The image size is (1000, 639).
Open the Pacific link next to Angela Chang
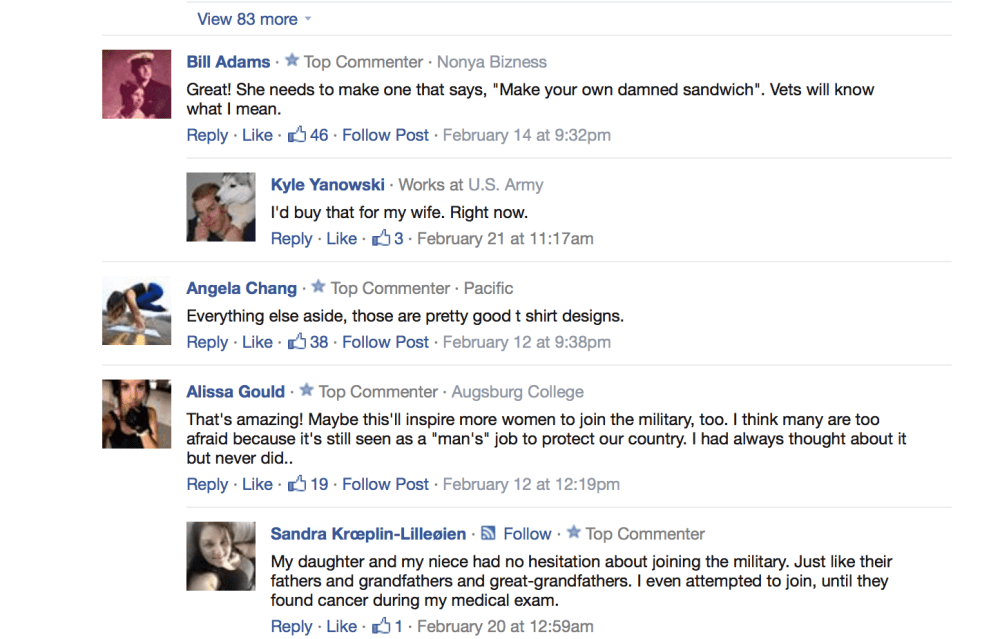click(488, 287)
